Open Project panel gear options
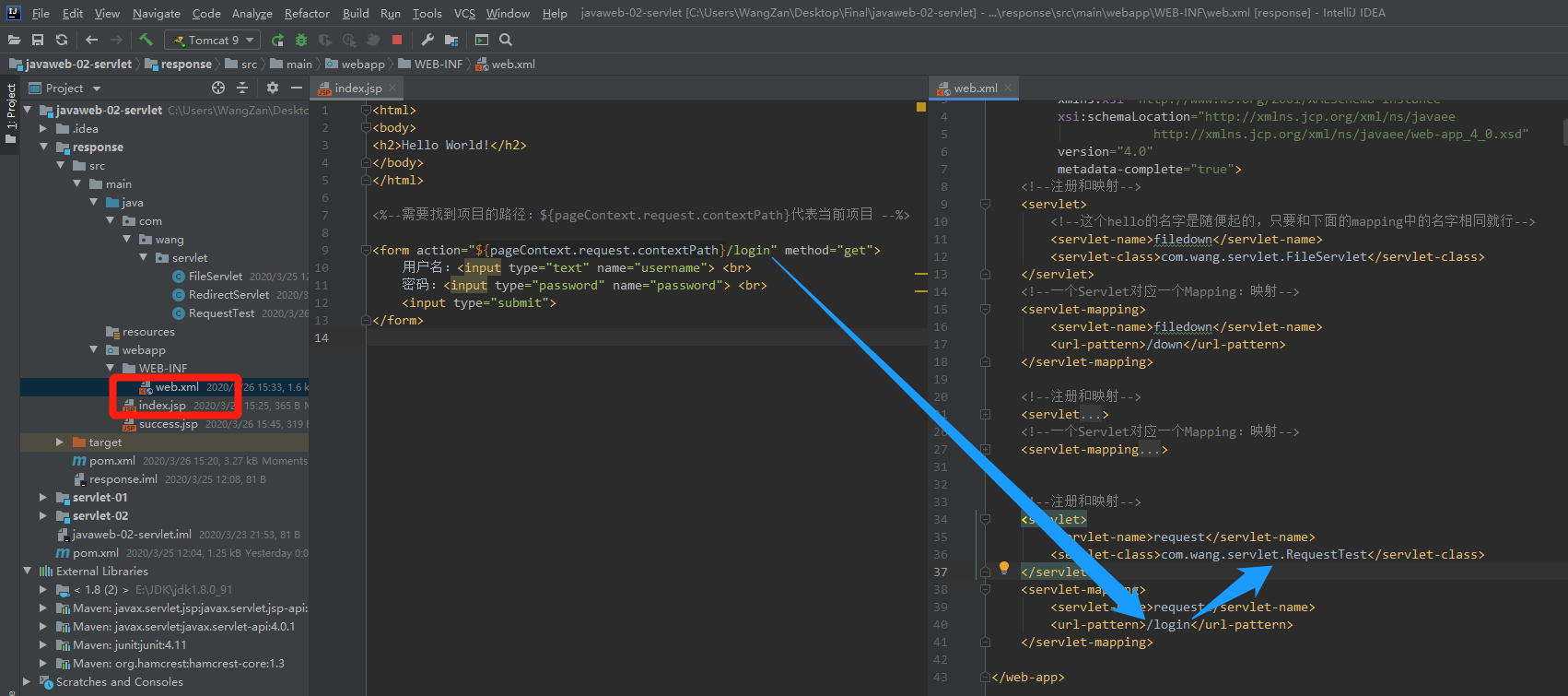Viewport: 1568px width, 696px height. click(272, 88)
